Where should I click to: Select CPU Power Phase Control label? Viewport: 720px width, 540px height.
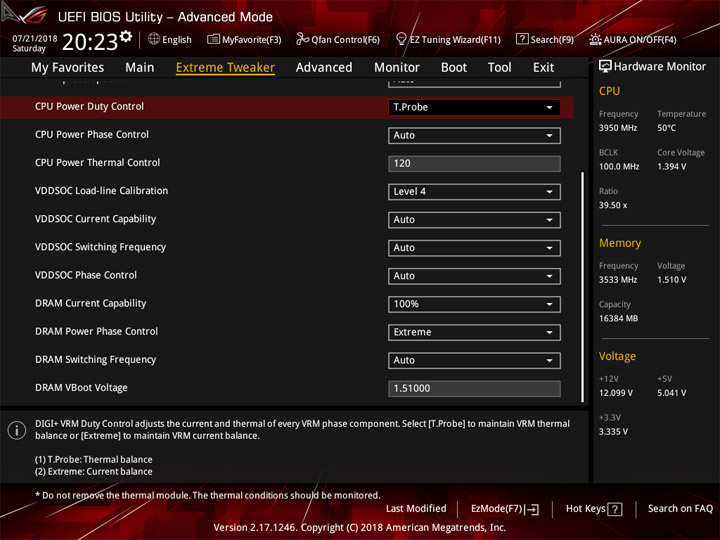click(92, 135)
